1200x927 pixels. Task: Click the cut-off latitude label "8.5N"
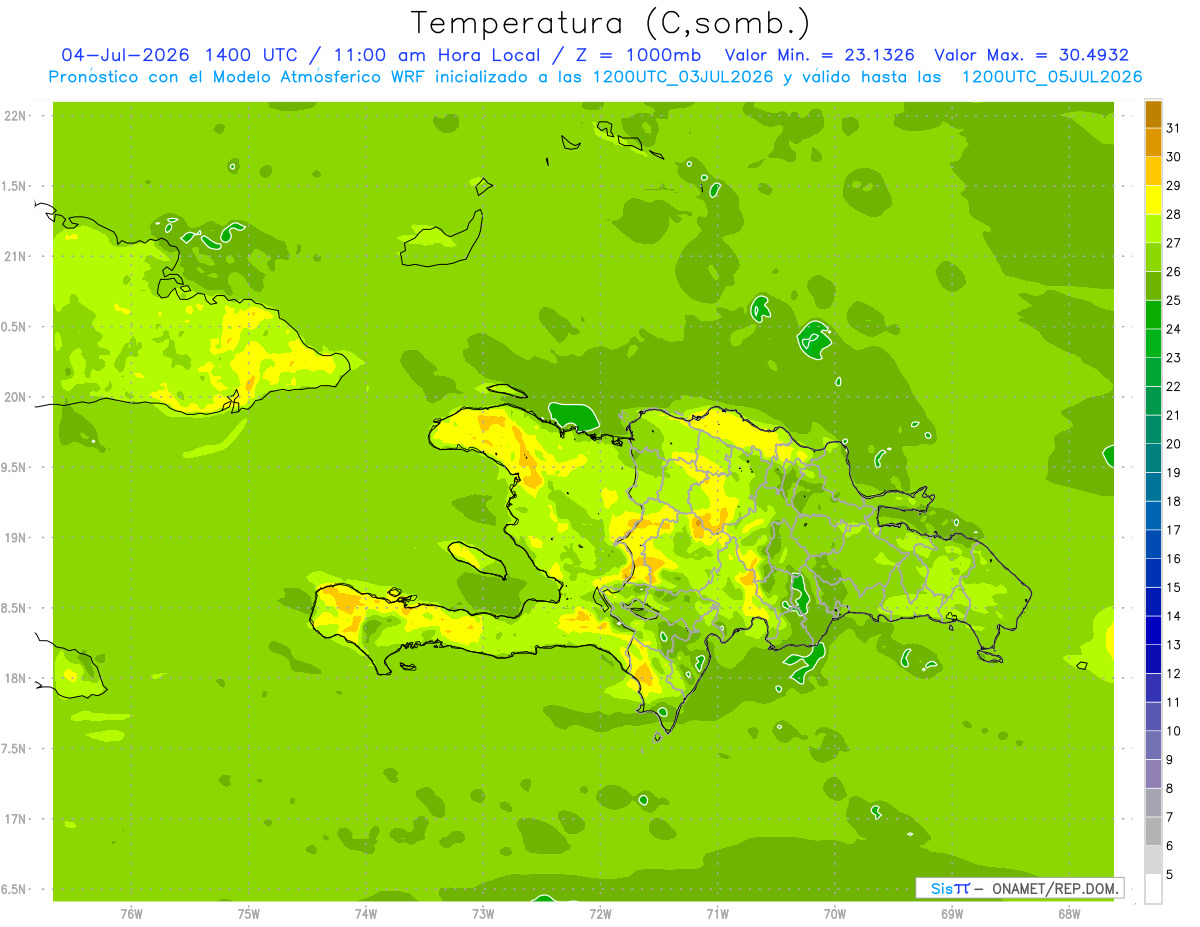14,608
